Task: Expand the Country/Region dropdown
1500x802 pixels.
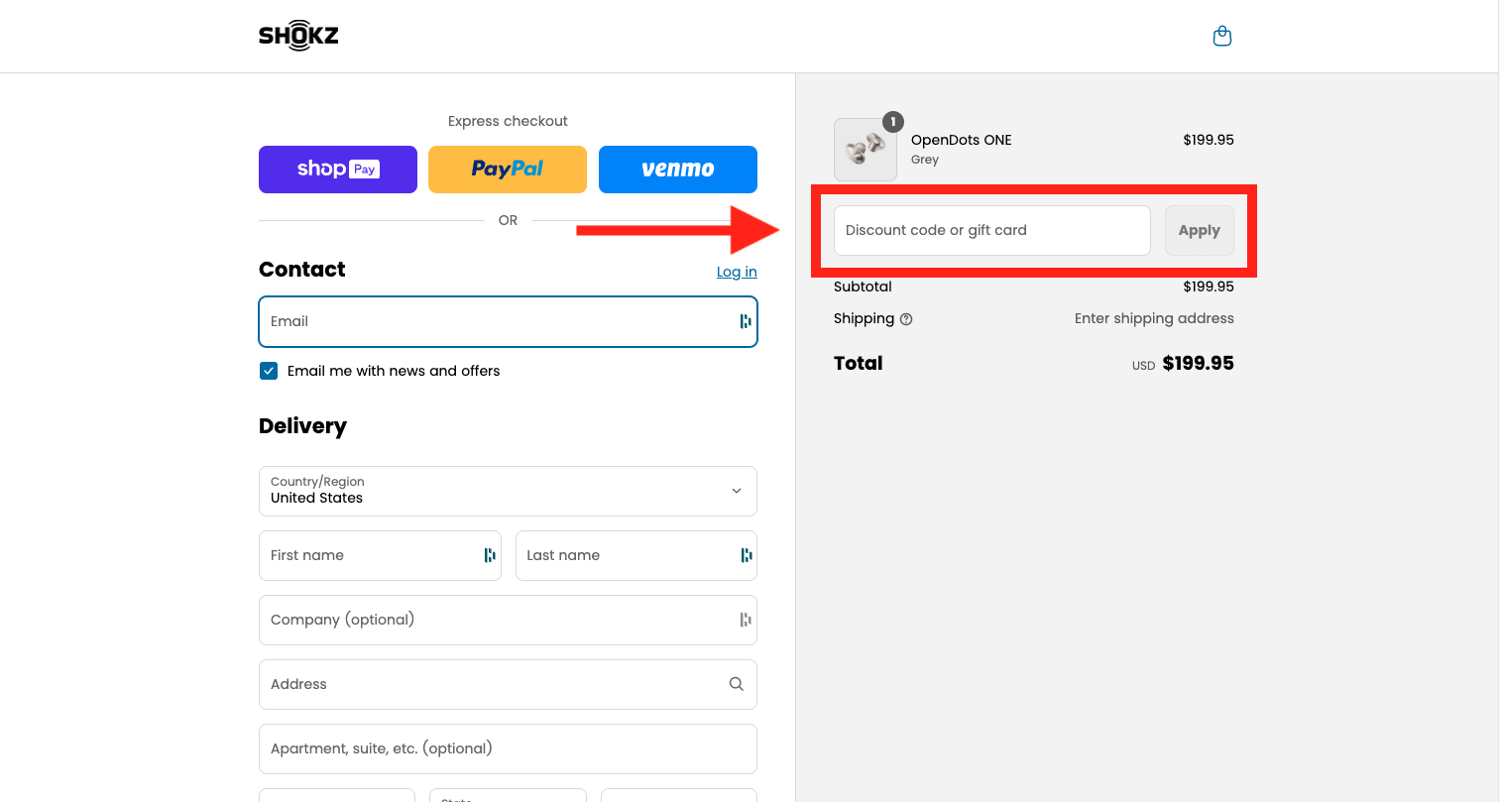Action: coord(507,491)
